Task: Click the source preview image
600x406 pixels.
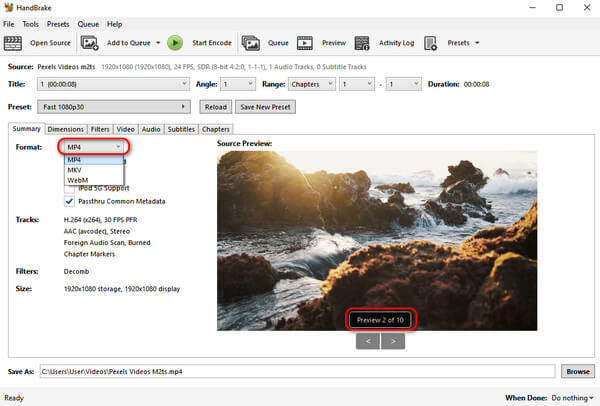Action: pos(377,240)
